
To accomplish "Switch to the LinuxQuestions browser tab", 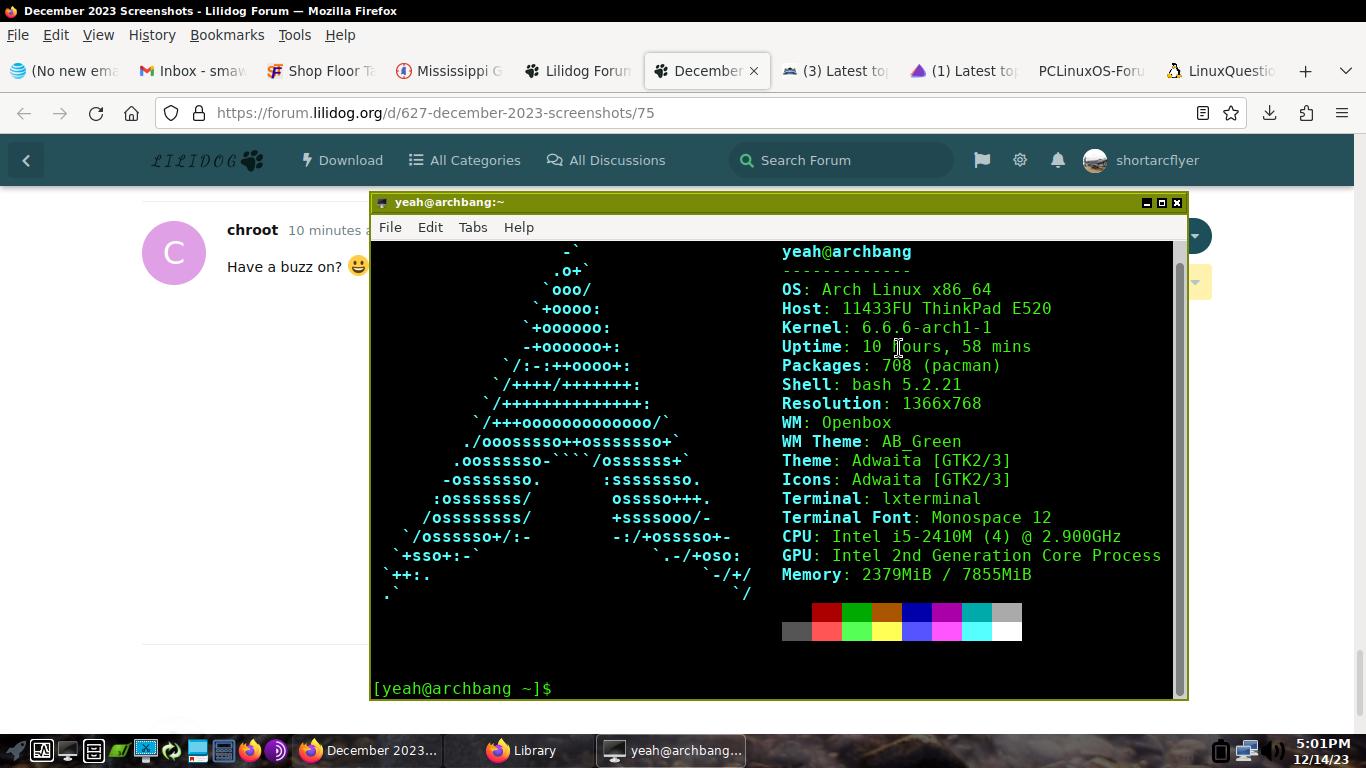I will (1220, 71).
